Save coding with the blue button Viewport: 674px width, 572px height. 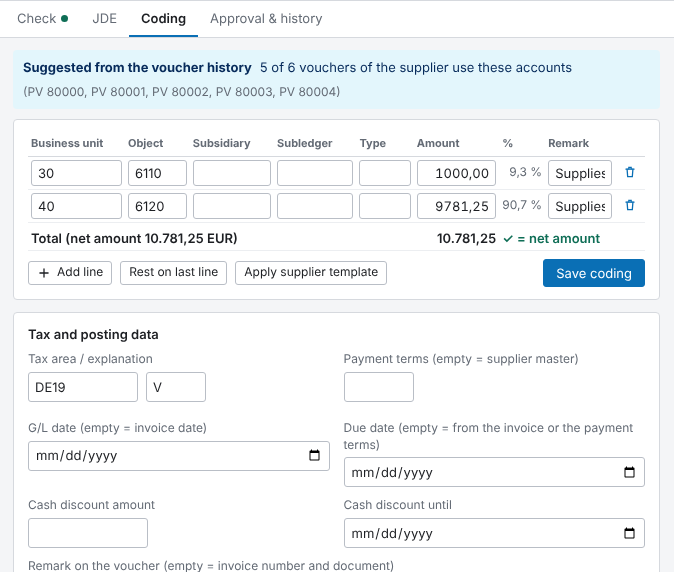(x=594, y=273)
